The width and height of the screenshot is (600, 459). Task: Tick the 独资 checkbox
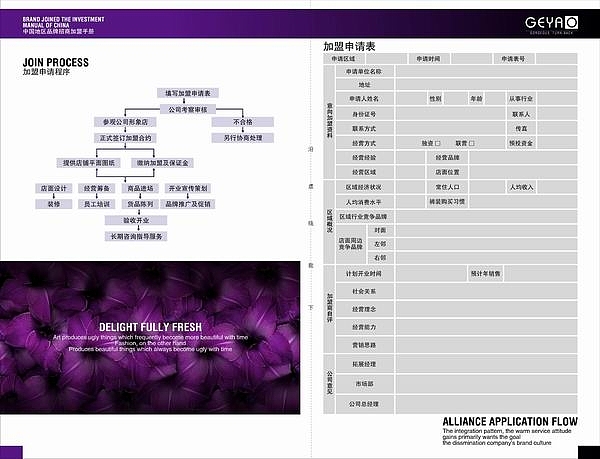(x=438, y=143)
